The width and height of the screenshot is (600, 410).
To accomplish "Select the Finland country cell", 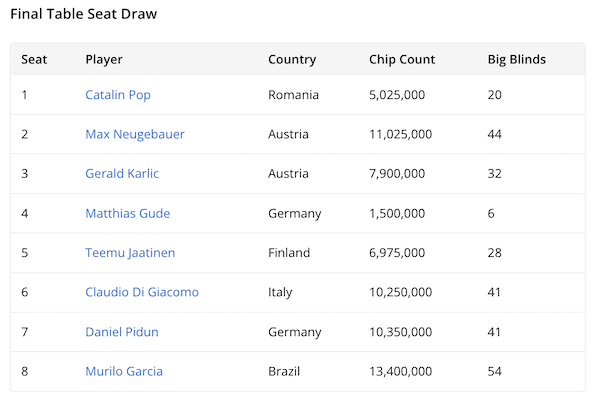I will (x=289, y=253).
